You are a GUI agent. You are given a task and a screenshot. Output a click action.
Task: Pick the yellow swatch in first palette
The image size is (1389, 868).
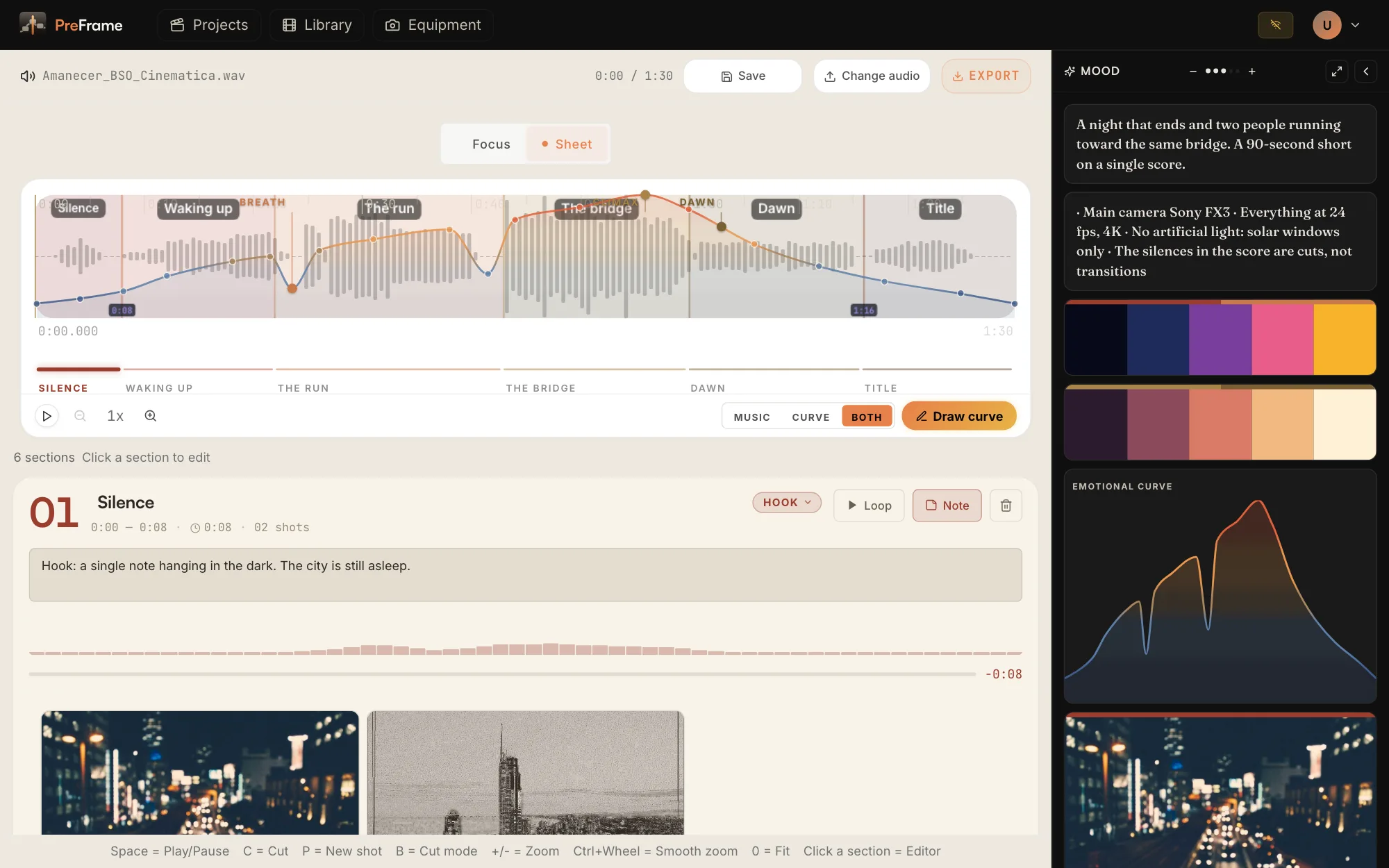click(1345, 340)
